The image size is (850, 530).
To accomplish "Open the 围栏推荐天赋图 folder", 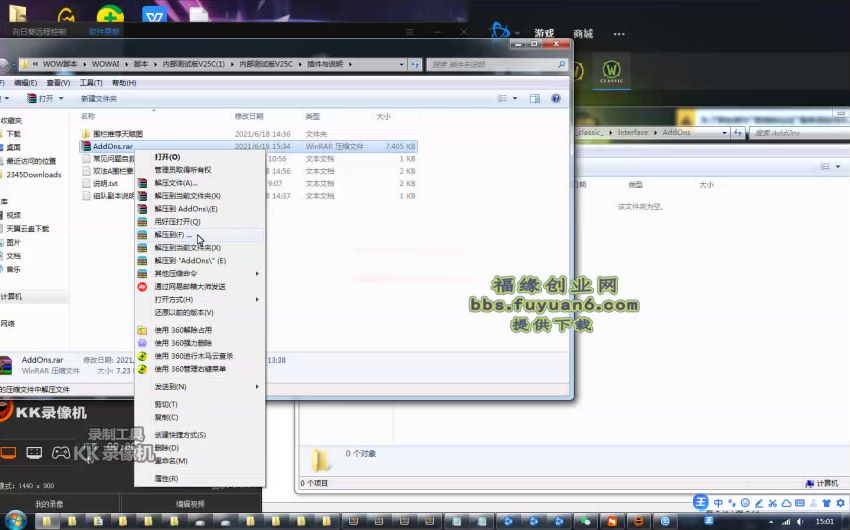I will 117,133.
